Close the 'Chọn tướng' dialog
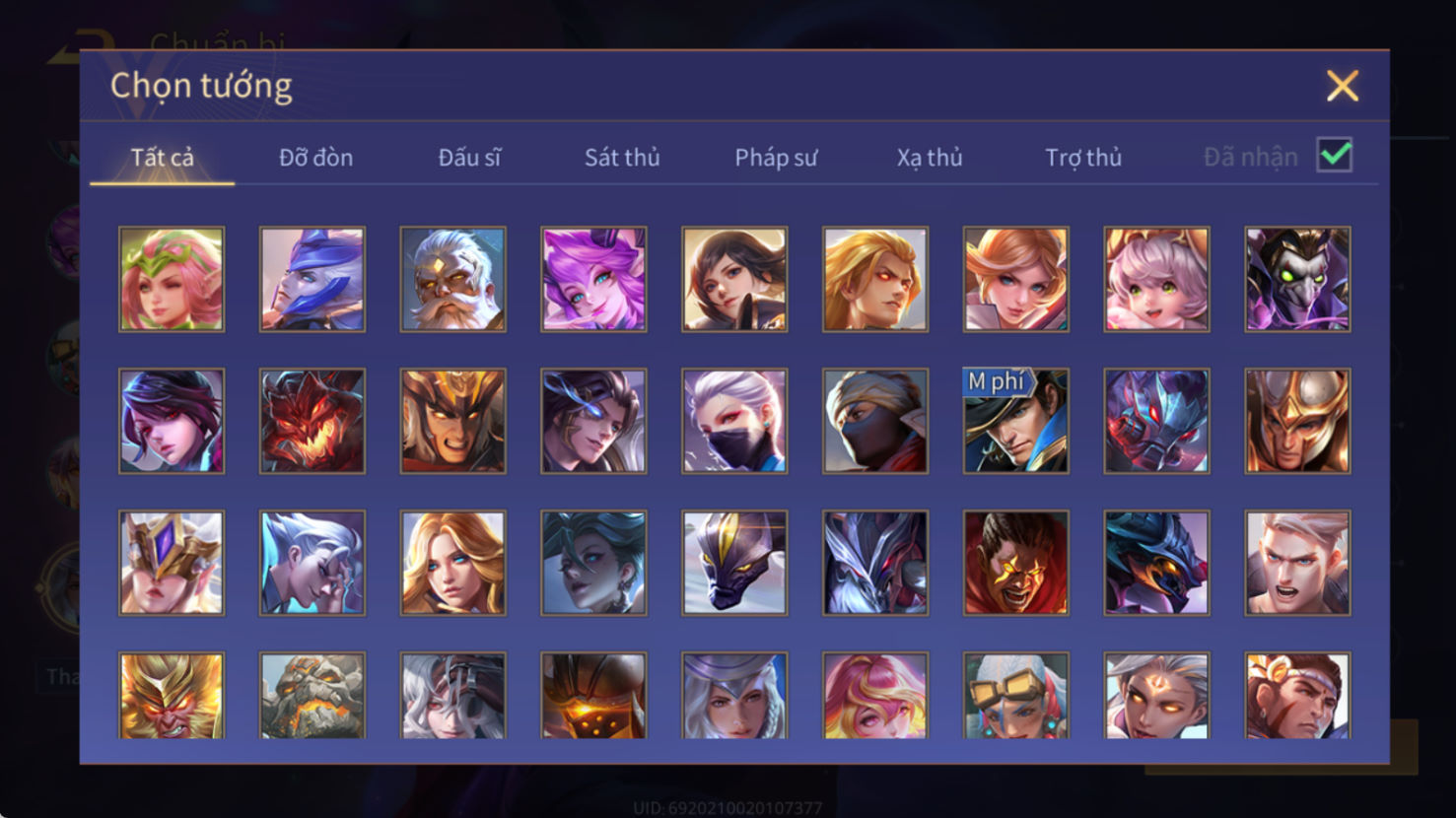1456x818 pixels. [1343, 86]
